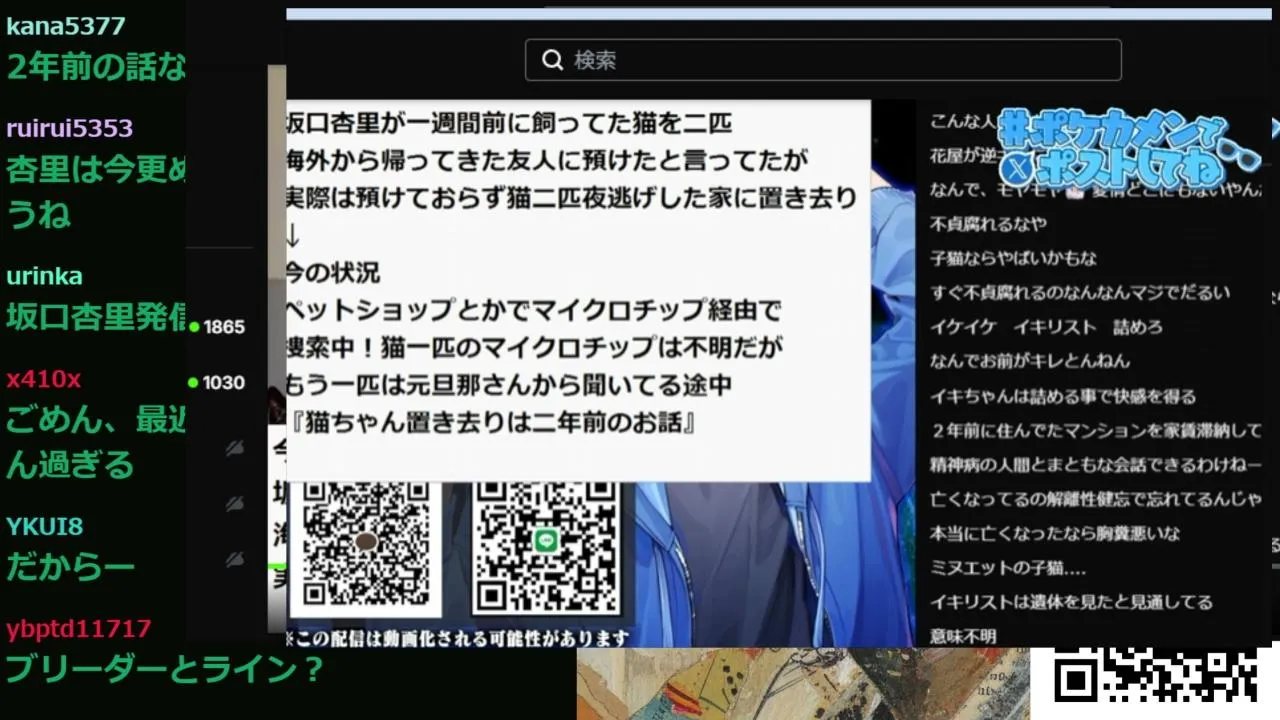The image size is (1280, 720).
Task: Click the message ブリーダーとライン？
Action: tap(164, 668)
